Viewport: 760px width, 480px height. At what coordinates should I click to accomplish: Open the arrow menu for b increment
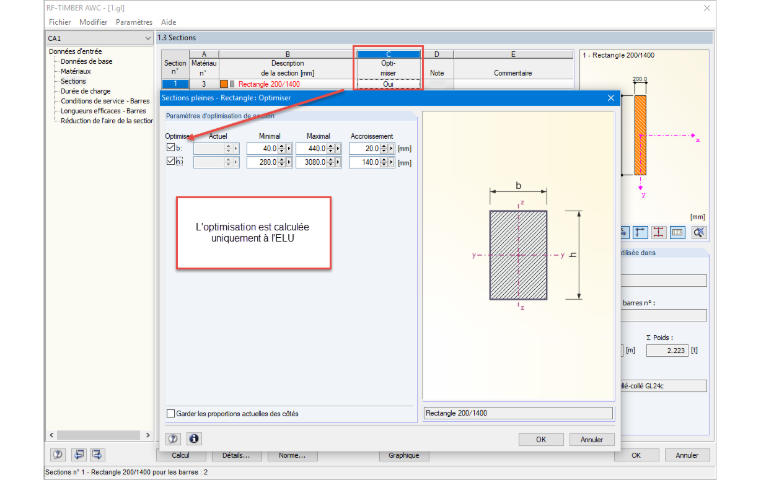pyautogui.click(x=391, y=148)
